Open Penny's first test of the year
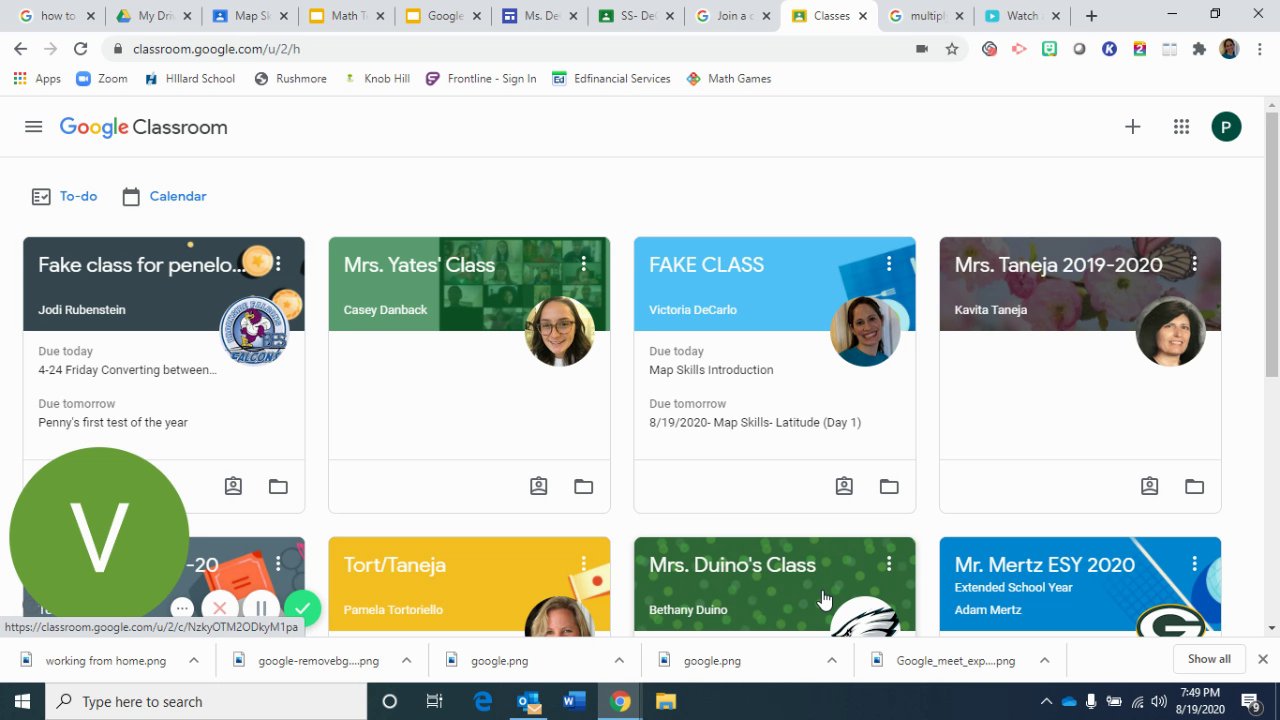This screenshot has height=720, width=1280. pyautogui.click(x=113, y=422)
